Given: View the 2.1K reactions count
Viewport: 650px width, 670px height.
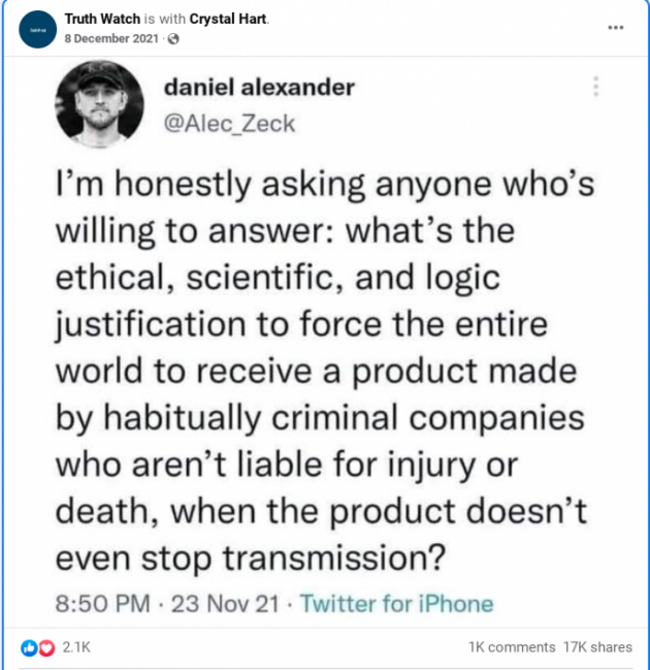Looking at the screenshot, I should [x=77, y=647].
